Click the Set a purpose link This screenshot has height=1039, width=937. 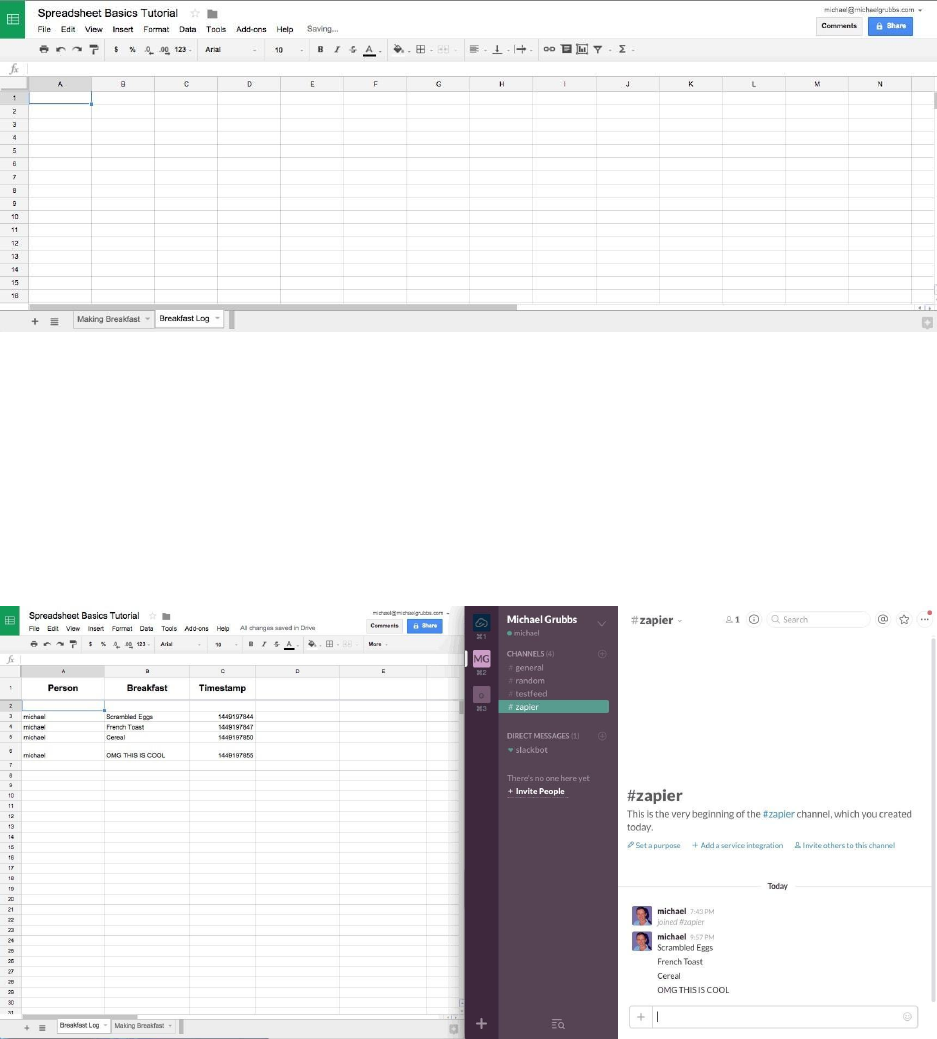click(654, 846)
